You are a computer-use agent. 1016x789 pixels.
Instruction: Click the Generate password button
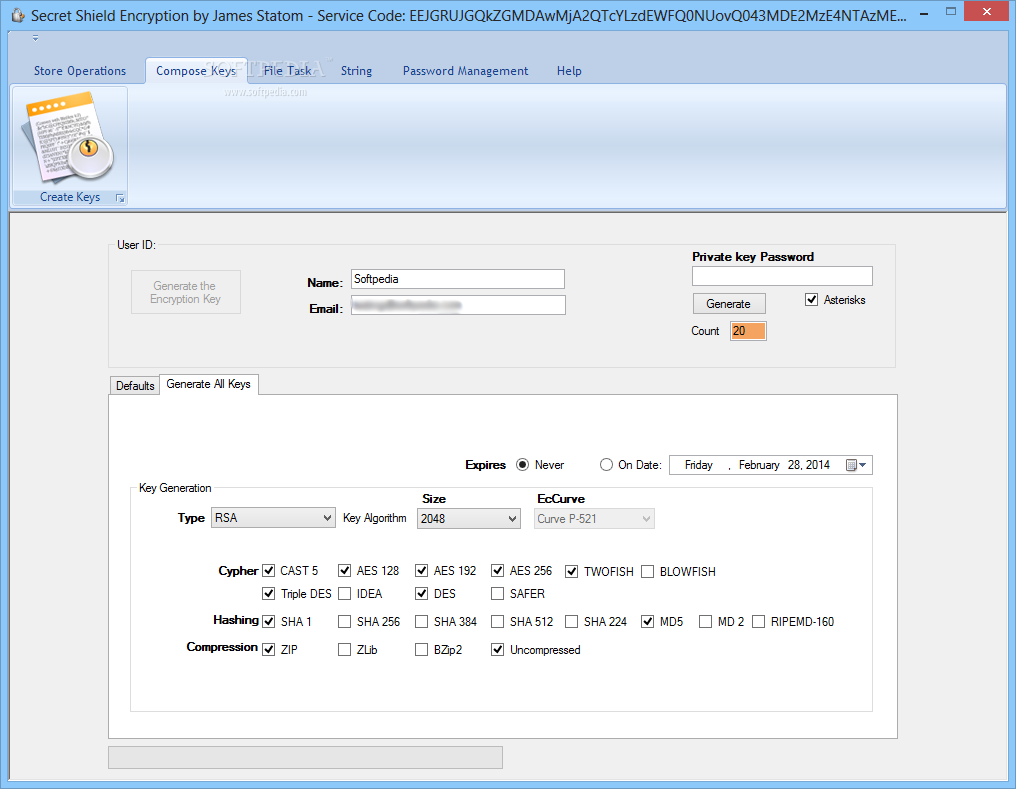pyautogui.click(x=728, y=304)
